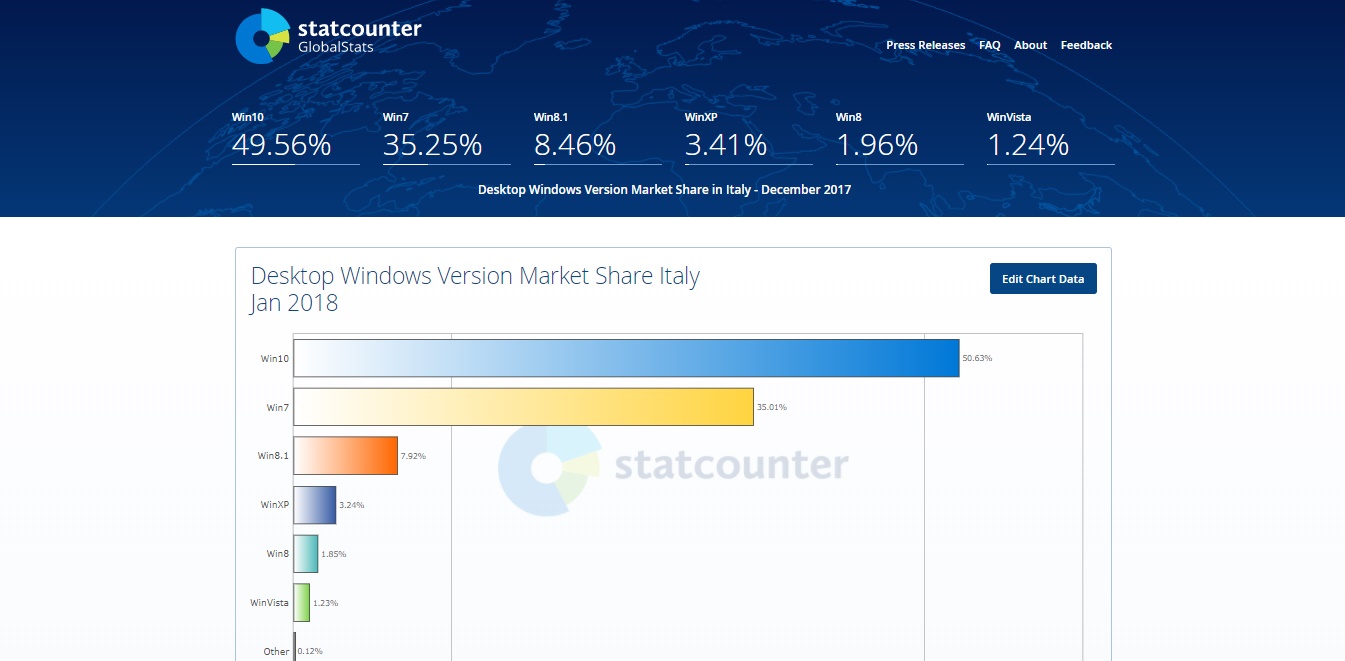Click the Win8.1 axis label in chart
This screenshot has height=661, width=1345.
[x=273, y=456]
